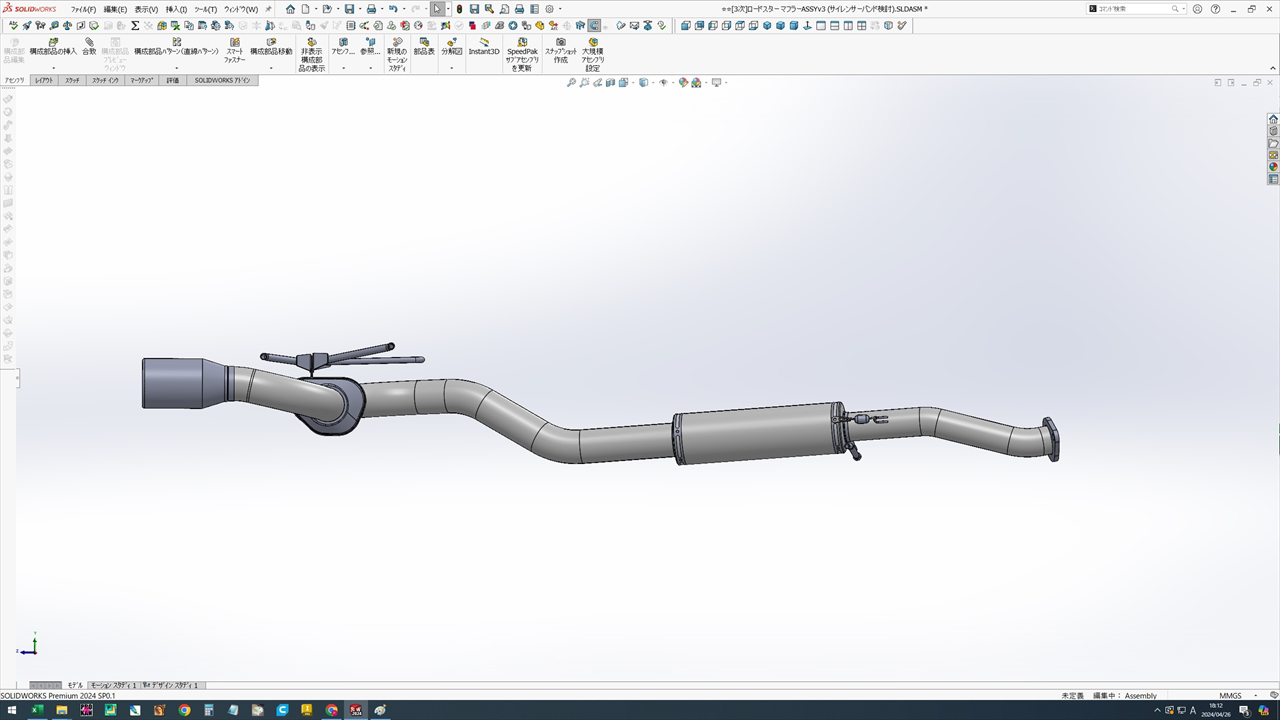The width and height of the screenshot is (1280, 720).
Task: Open the Open file dropdown arrow
Action: pyautogui.click(x=338, y=9)
